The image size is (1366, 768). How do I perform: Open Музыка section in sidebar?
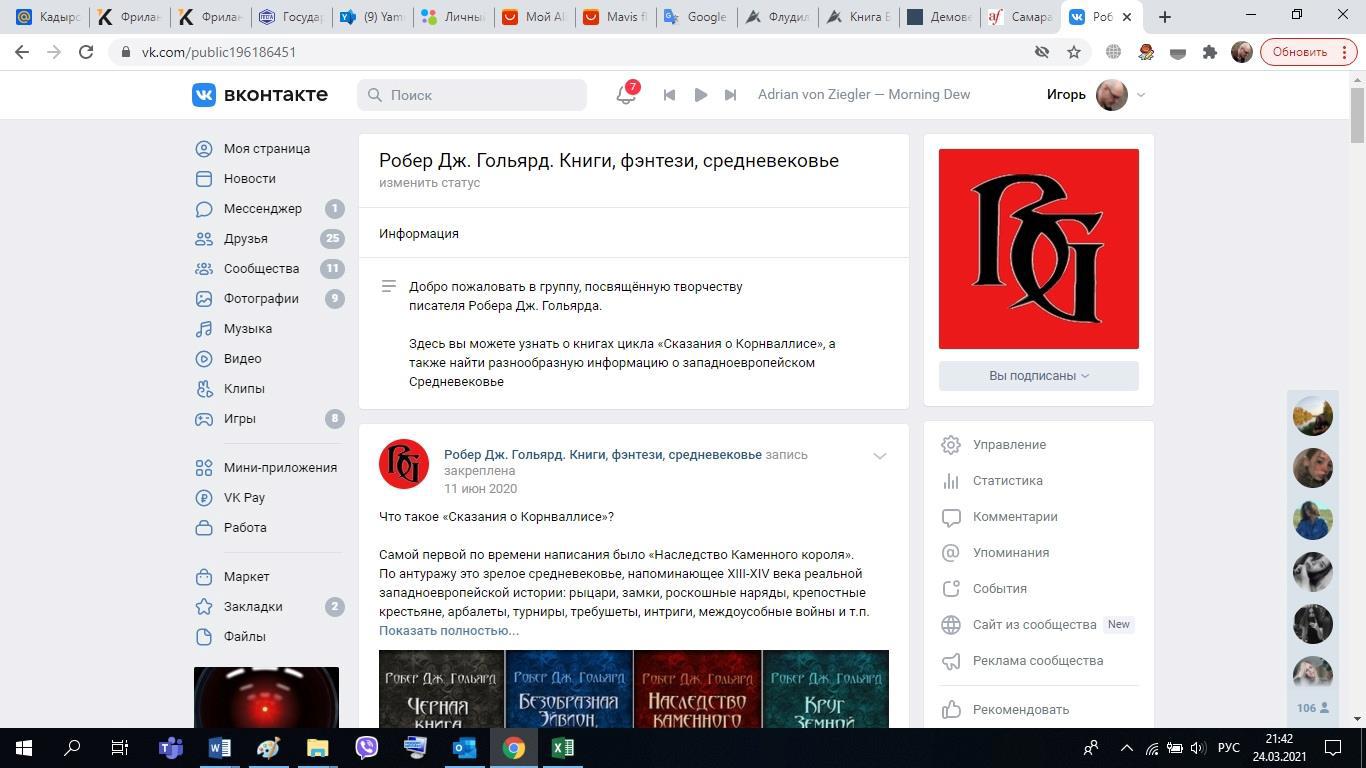tap(247, 329)
